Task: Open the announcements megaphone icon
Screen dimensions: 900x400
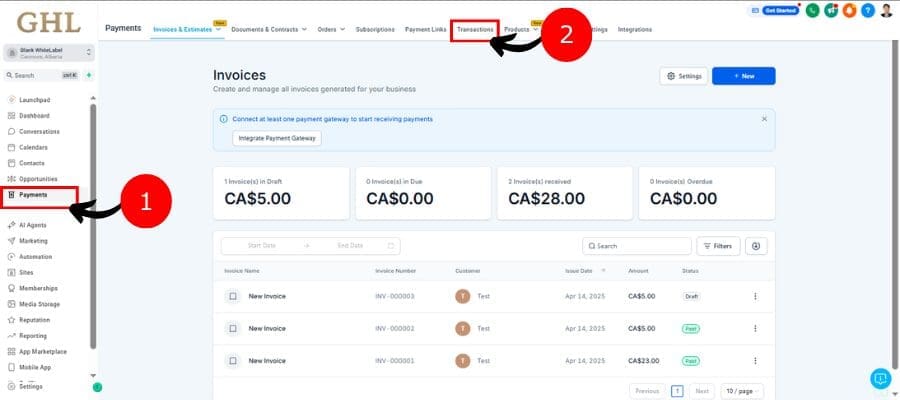Action: click(x=831, y=10)
